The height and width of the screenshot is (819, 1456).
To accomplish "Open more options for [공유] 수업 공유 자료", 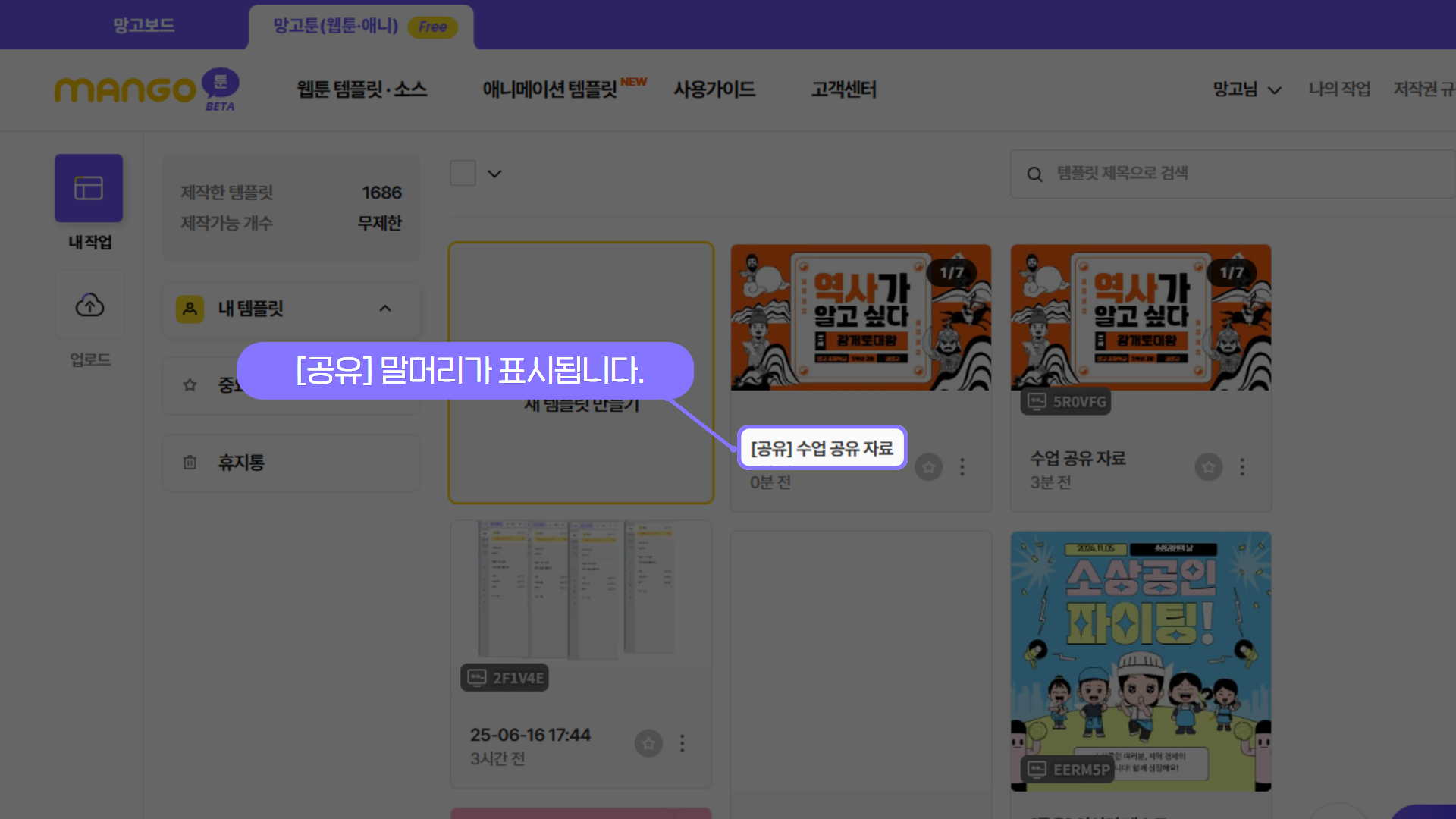I will [x=962, y=467].
